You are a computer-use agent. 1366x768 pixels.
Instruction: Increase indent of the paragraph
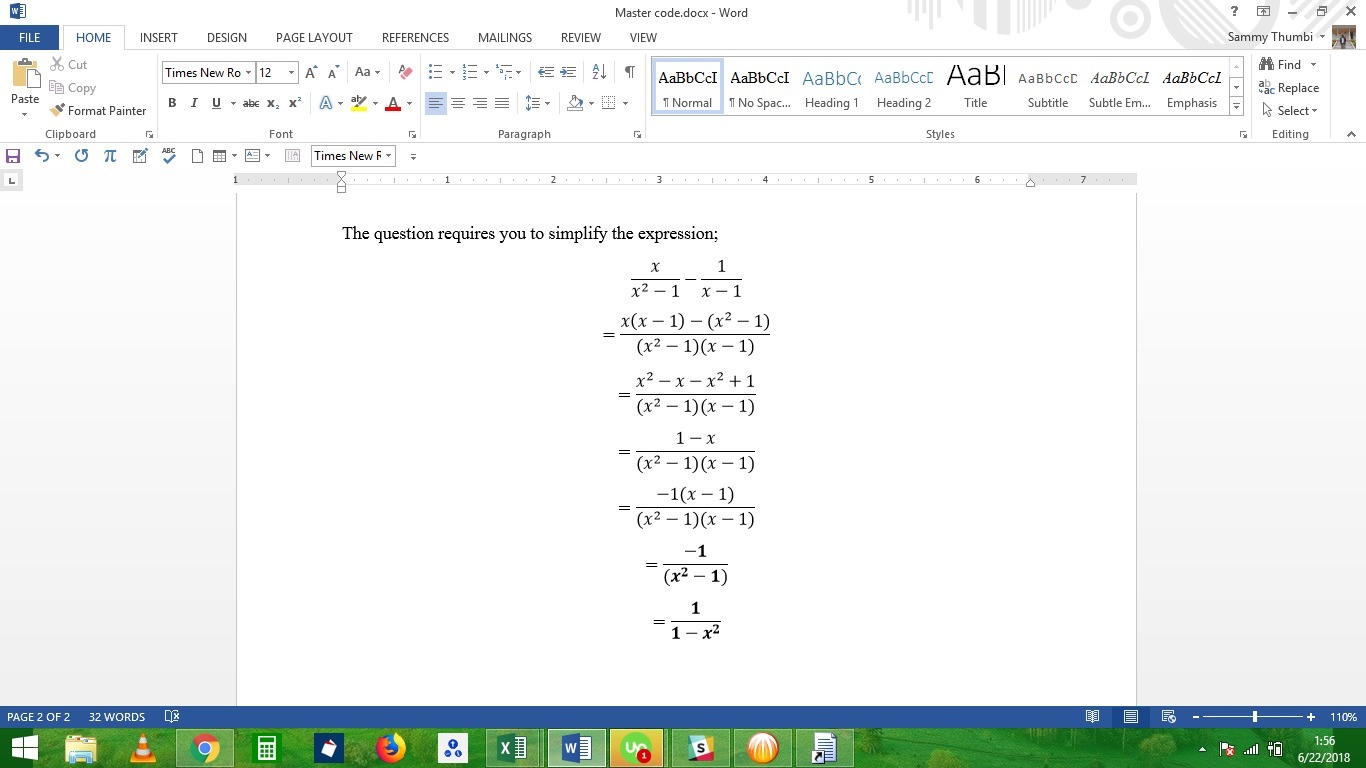point(568,72)
